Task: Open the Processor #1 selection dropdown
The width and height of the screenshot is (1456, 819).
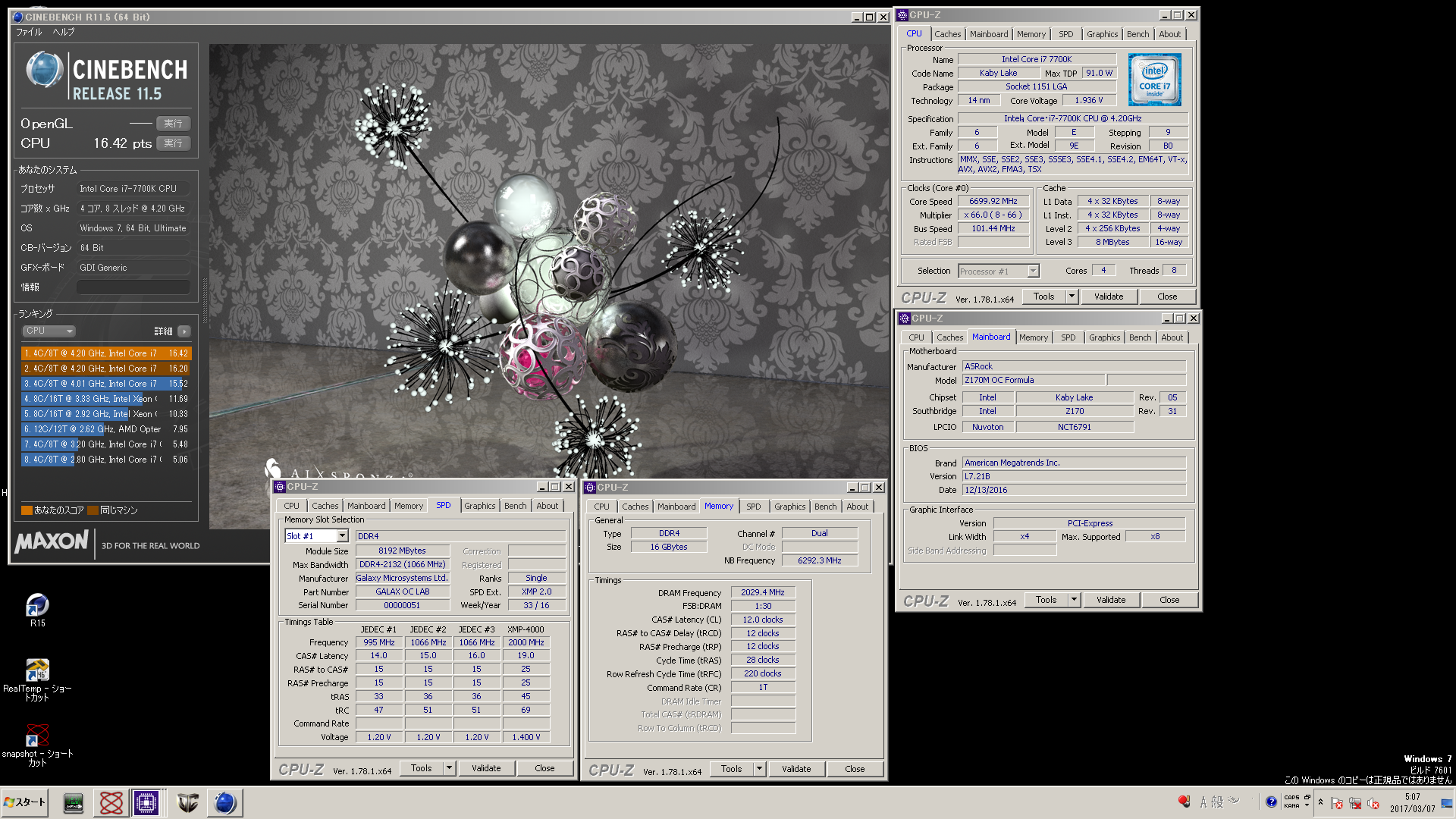Action: click(1033, 271)
